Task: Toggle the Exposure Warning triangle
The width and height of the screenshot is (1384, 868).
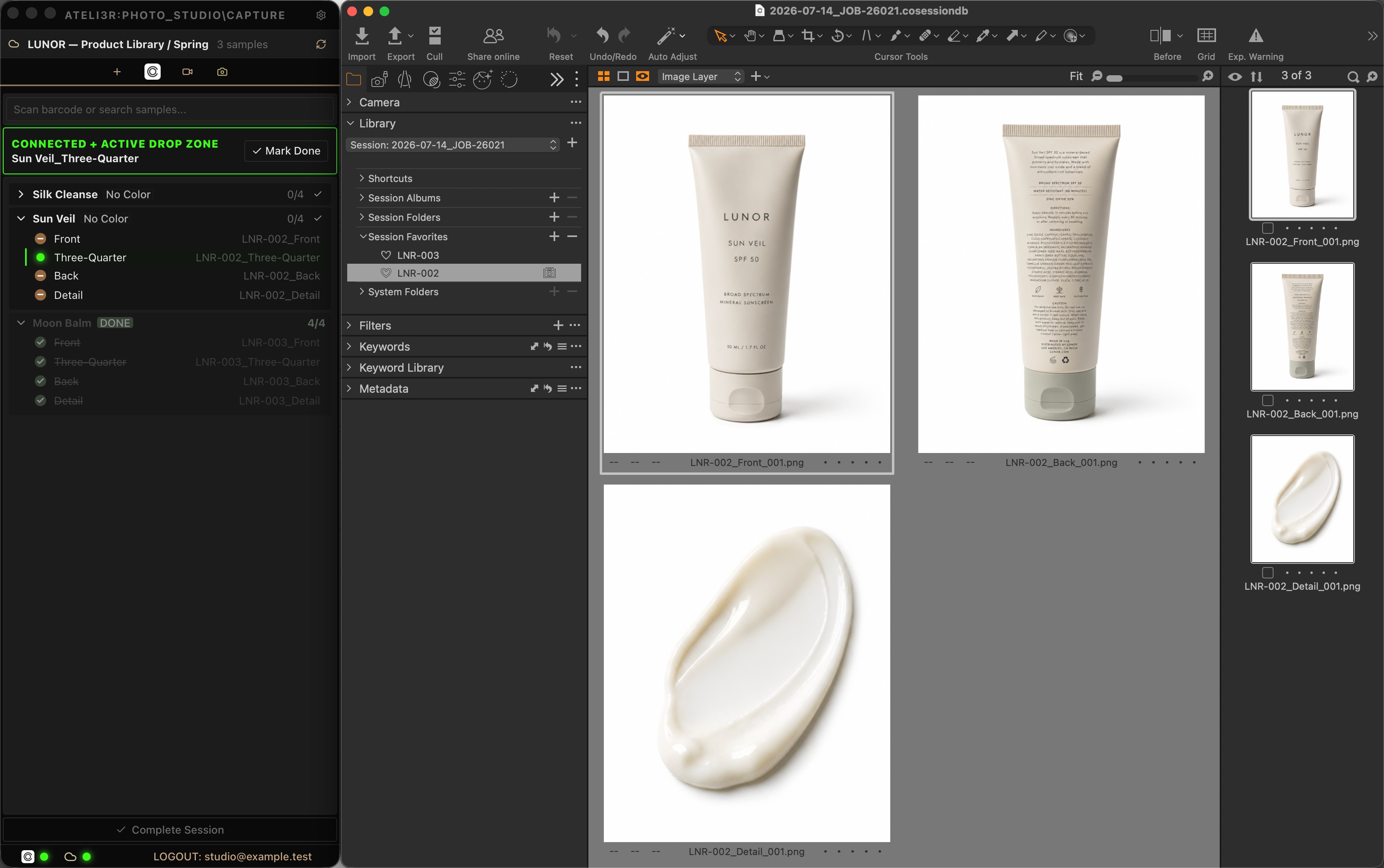Action: coord(1255,36)
